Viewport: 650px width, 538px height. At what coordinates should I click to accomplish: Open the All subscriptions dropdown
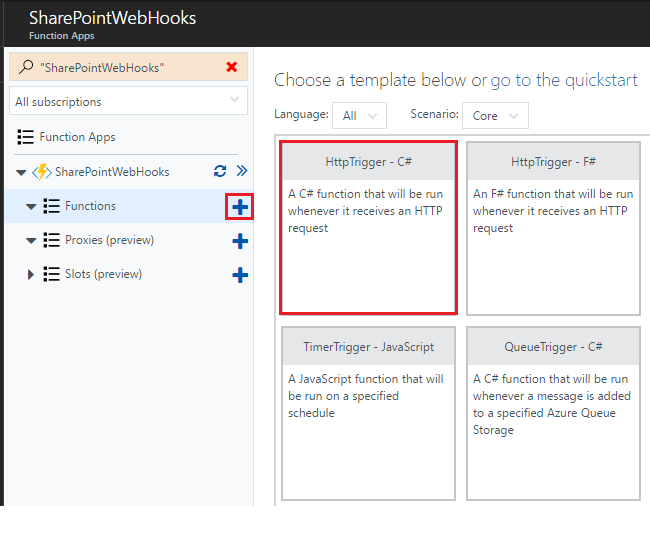tap(129, 101)
